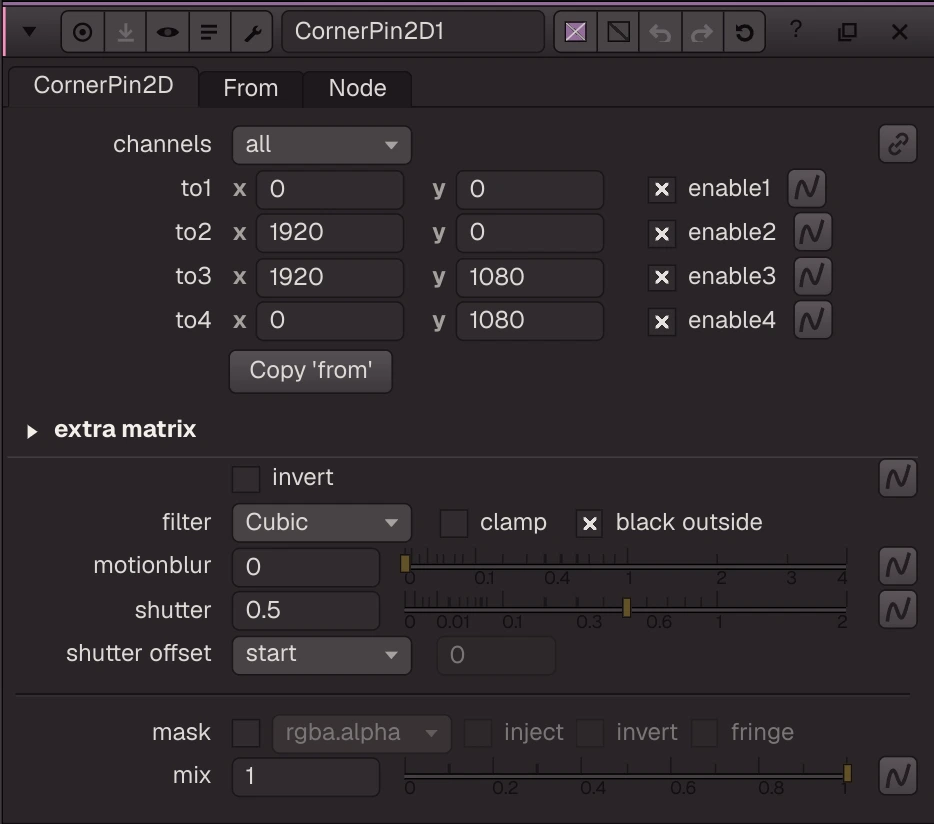The height and width of the screenshot is (824, 934).
Task: Click the diagonal-slash square icon in the header
Action: click(618, 32)
